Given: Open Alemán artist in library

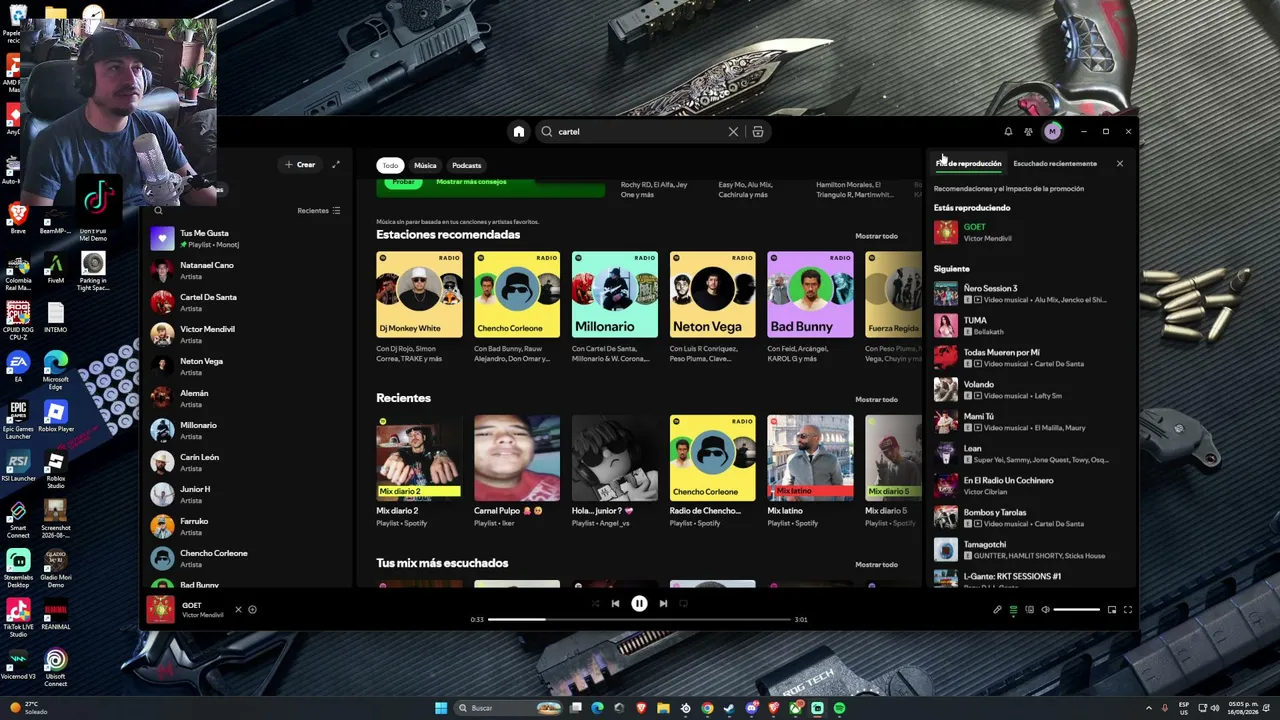Looking at the screenshot, I should 247,398.
